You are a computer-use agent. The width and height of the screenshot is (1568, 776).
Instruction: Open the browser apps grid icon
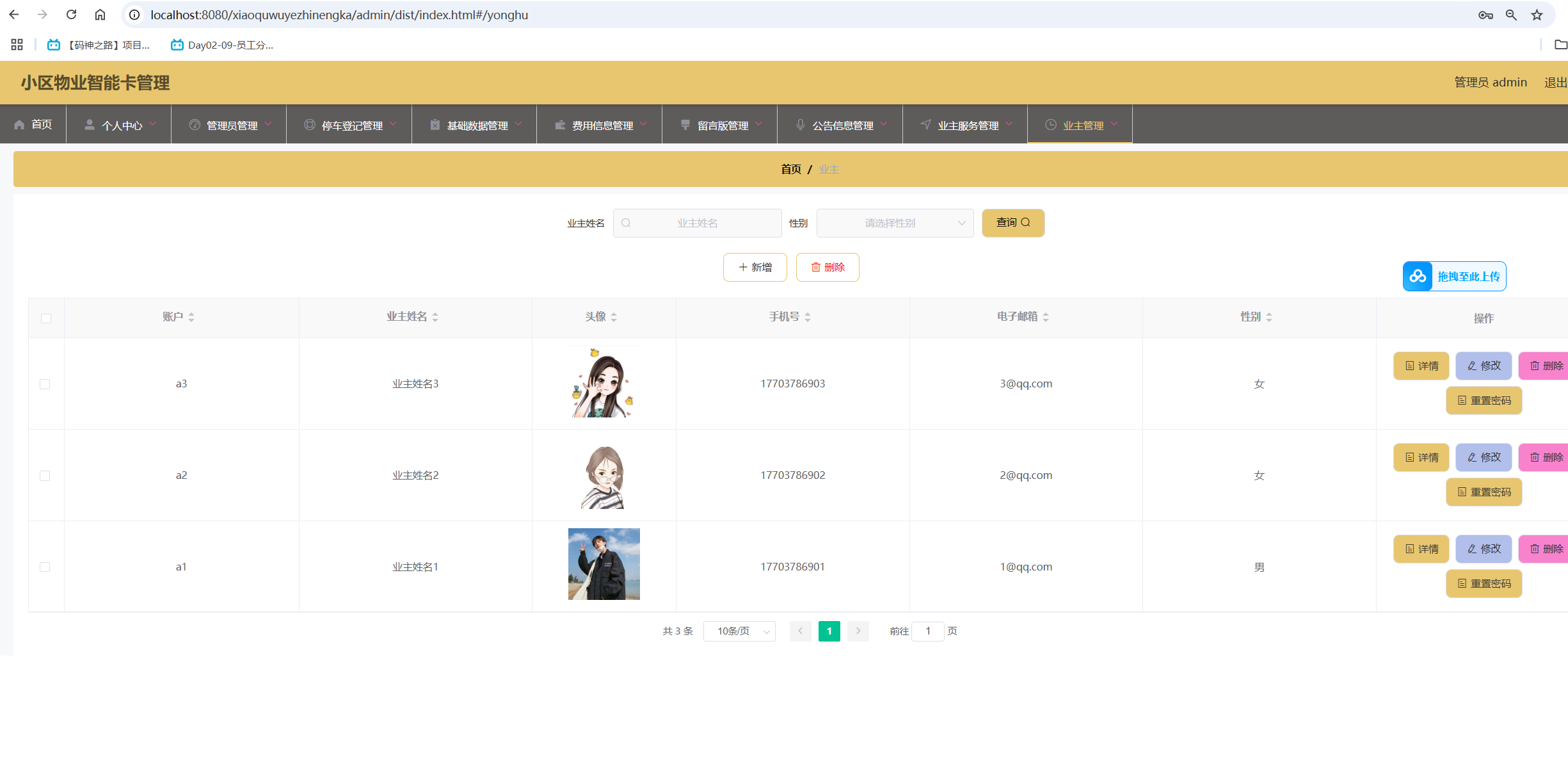click(x=17, y=44)
